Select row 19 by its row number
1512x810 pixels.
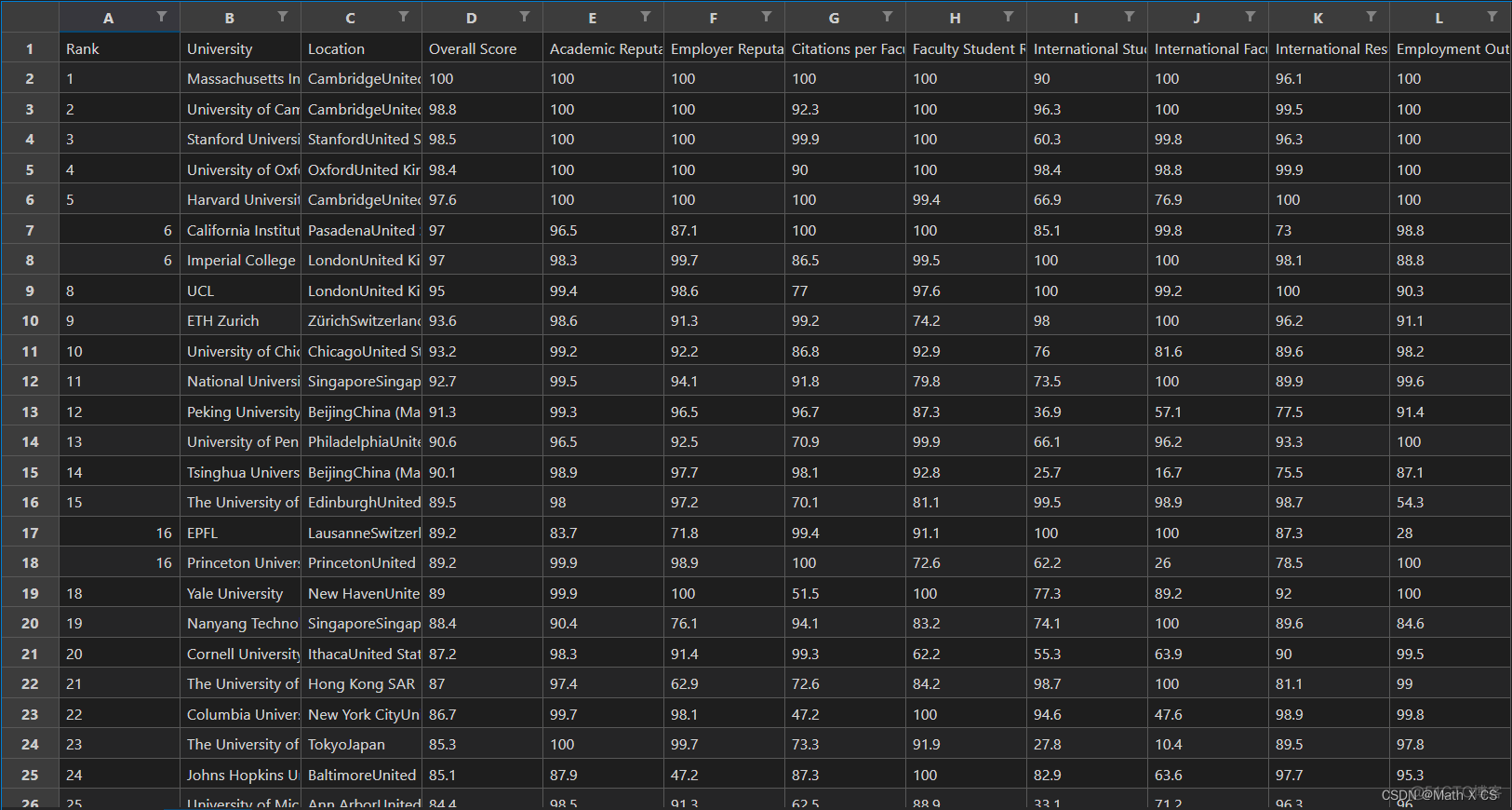pyautogui.click(x=30, y=593)
